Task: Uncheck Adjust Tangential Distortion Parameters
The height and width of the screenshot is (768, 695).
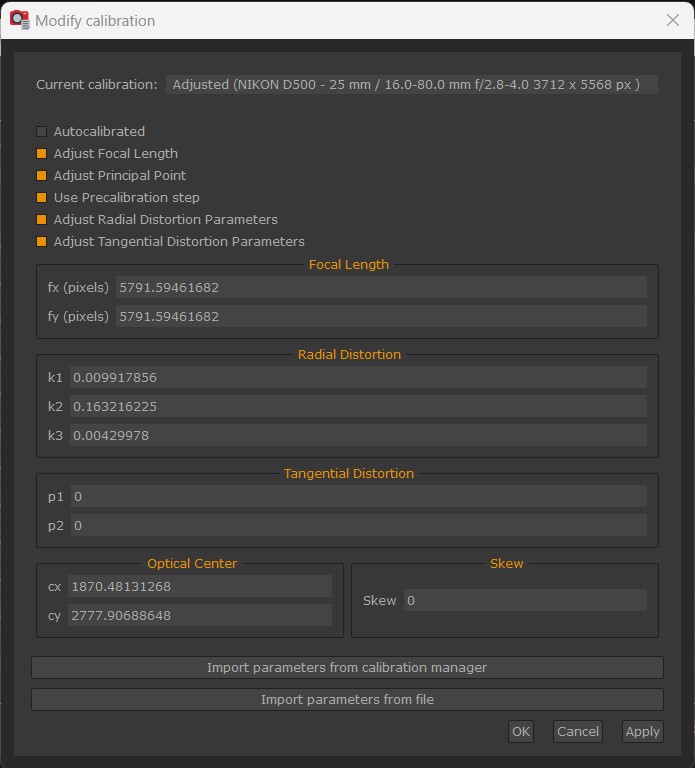Action: point(42,241)
